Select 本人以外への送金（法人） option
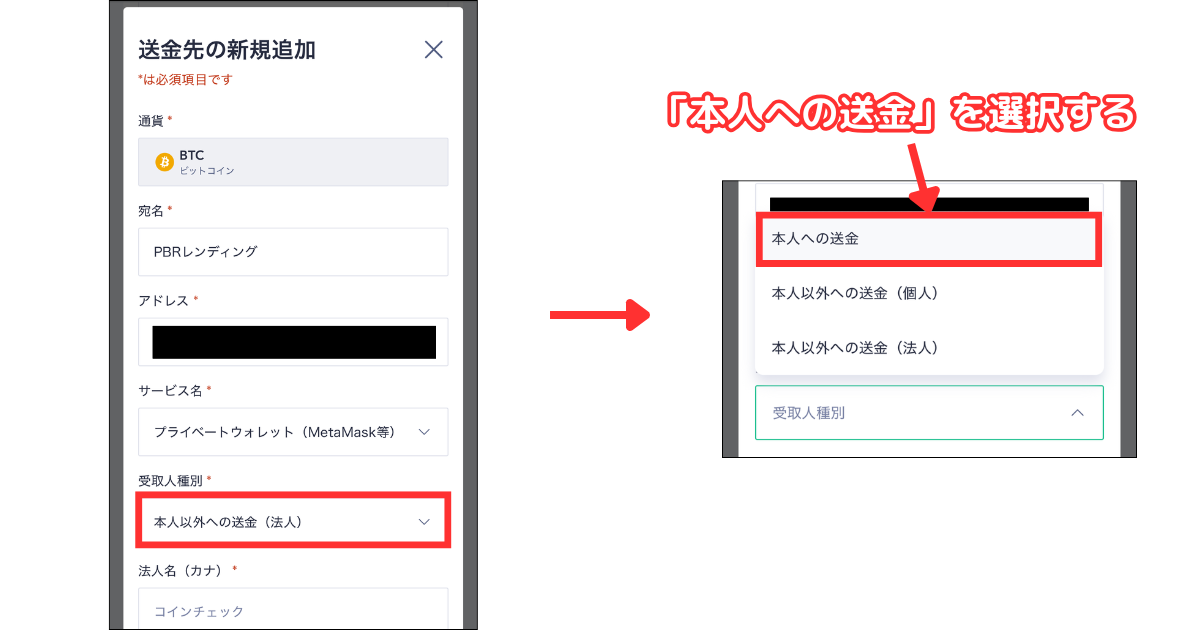 click(x=928, y=347)
